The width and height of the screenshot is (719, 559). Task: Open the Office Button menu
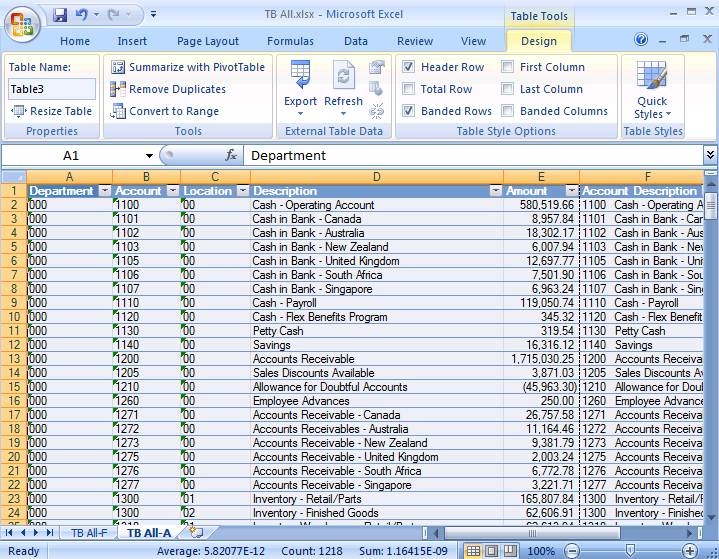[22, 23]
